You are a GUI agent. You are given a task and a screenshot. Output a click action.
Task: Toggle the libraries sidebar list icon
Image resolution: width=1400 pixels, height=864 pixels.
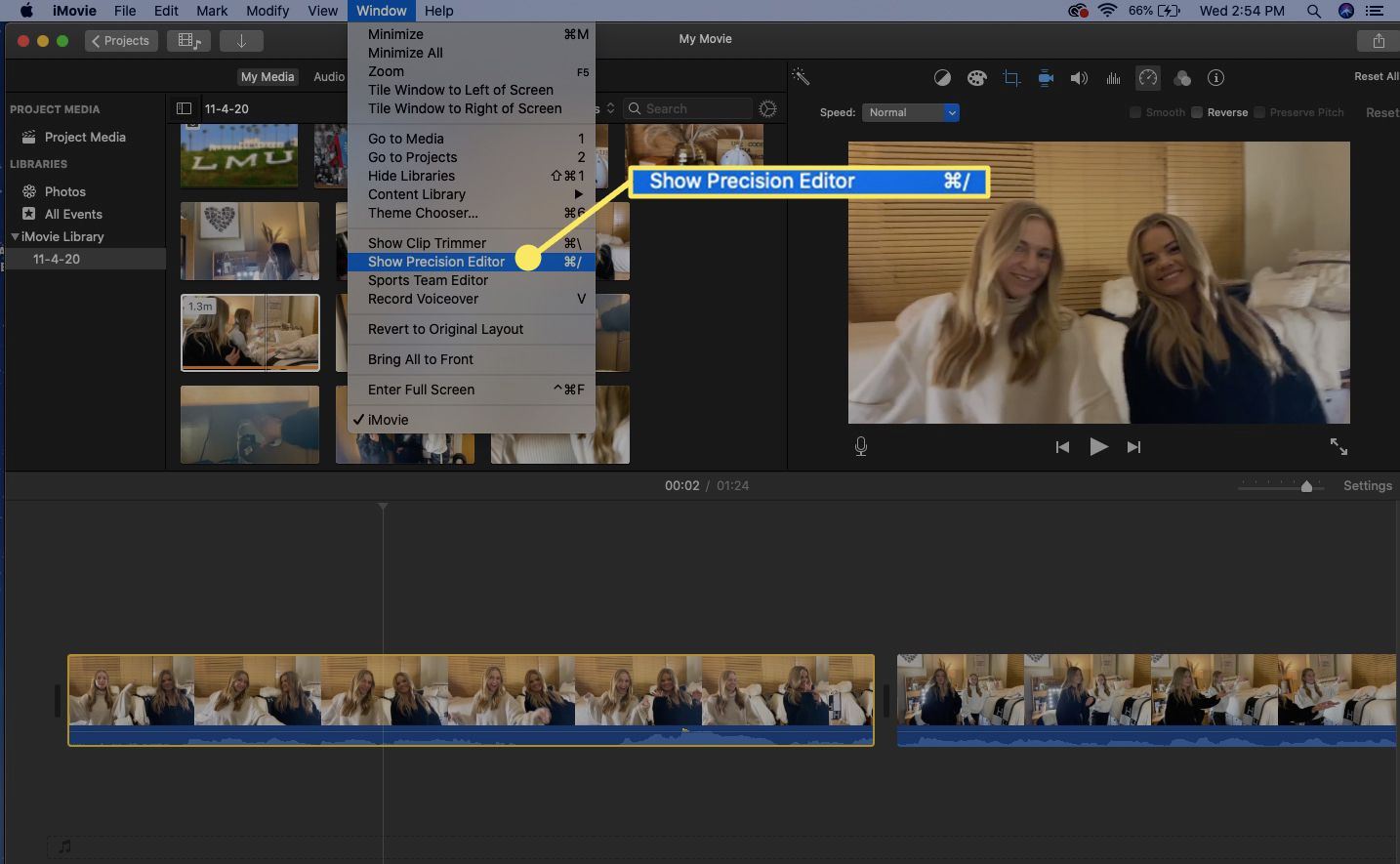(184, 108)
